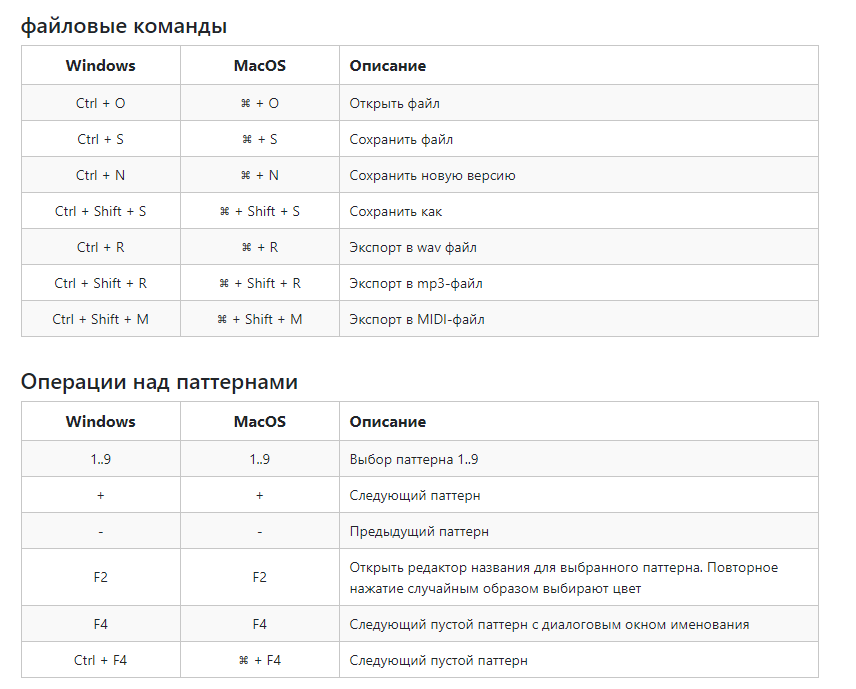
Task: Click the '⌘ + F4' MacOS shortcut cell
Action: (260, 660)
